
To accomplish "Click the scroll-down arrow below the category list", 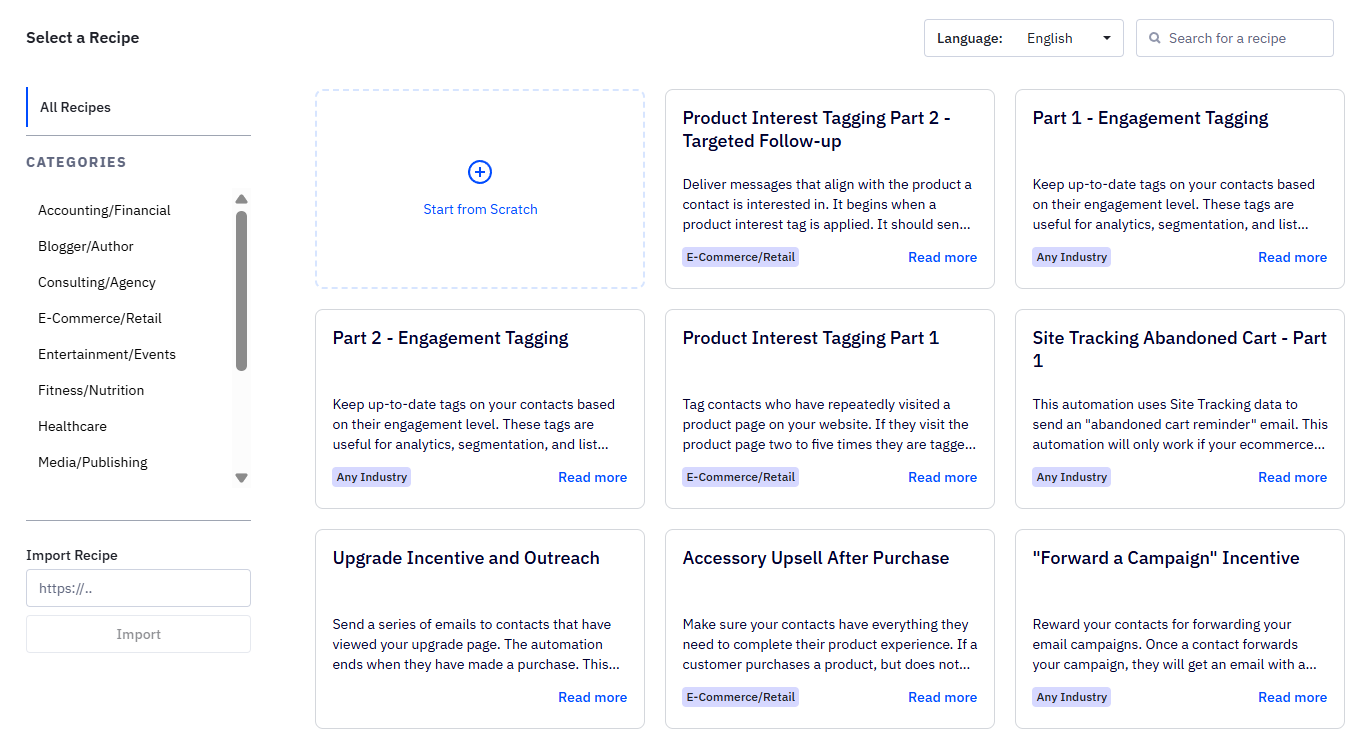I will [x=241, y=478].
